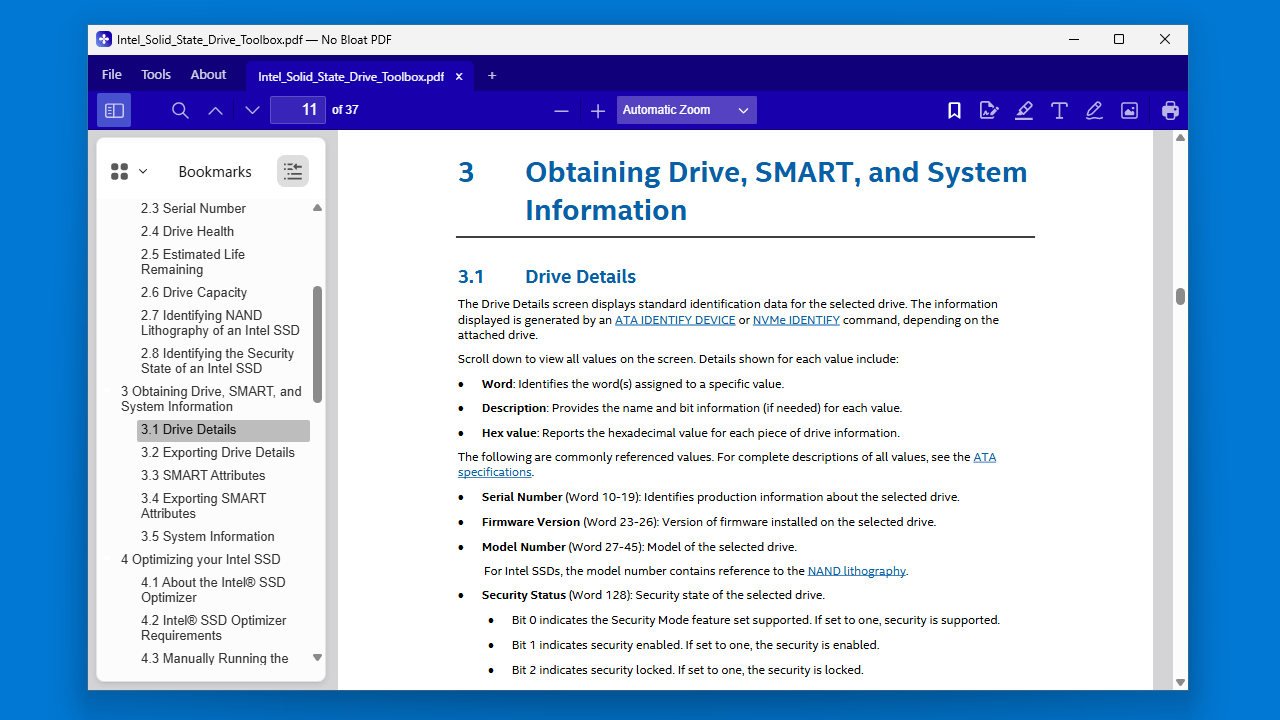Open bookmark 2.4 Drive Health
Image resolution: width=1280 pixels, height=720 pixels.
187,231
